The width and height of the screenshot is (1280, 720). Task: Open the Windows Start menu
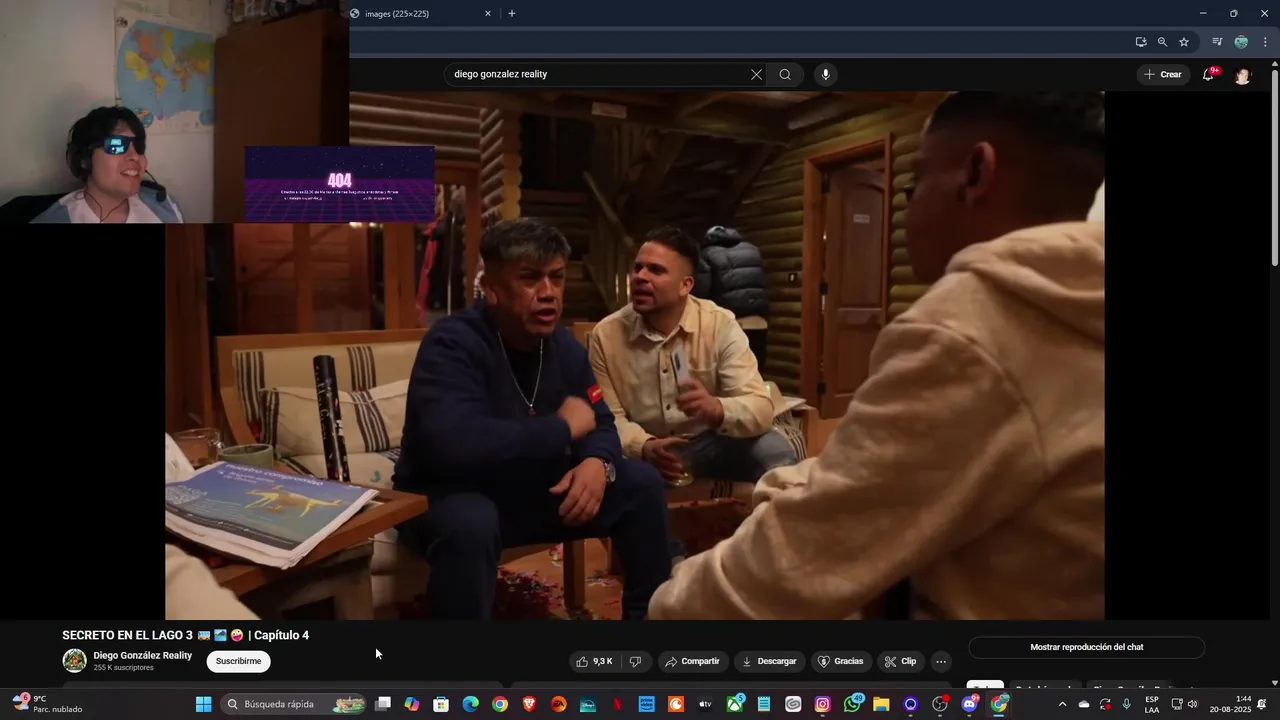tap(203, 704)
